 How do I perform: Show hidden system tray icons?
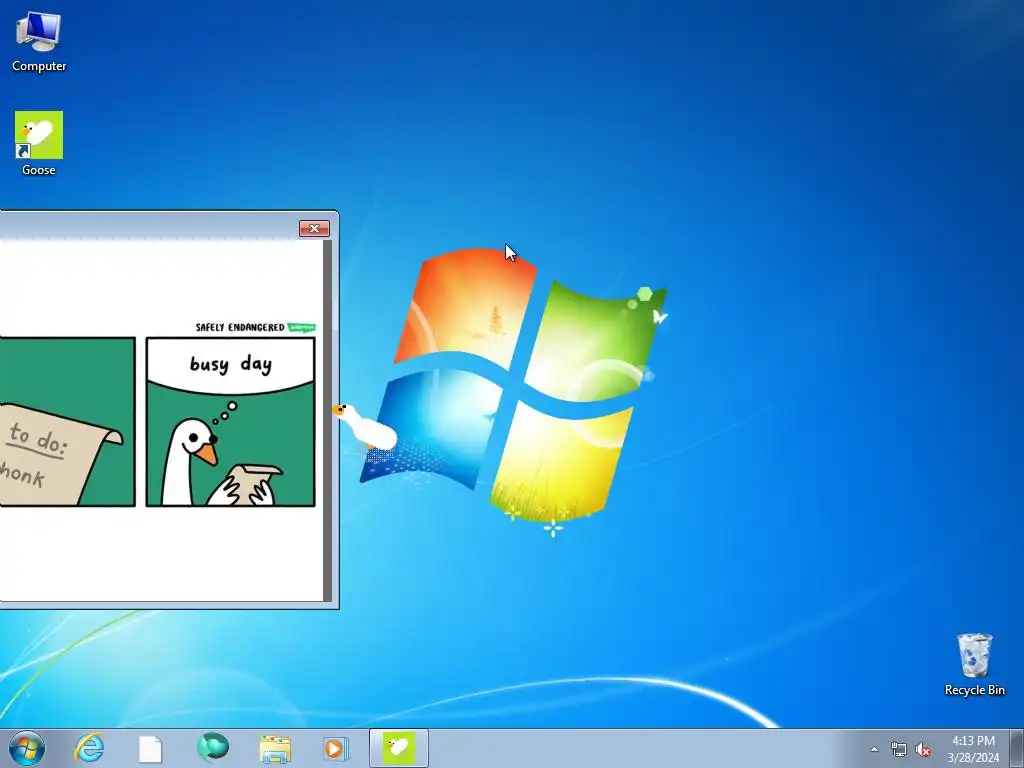coord(874,750)
